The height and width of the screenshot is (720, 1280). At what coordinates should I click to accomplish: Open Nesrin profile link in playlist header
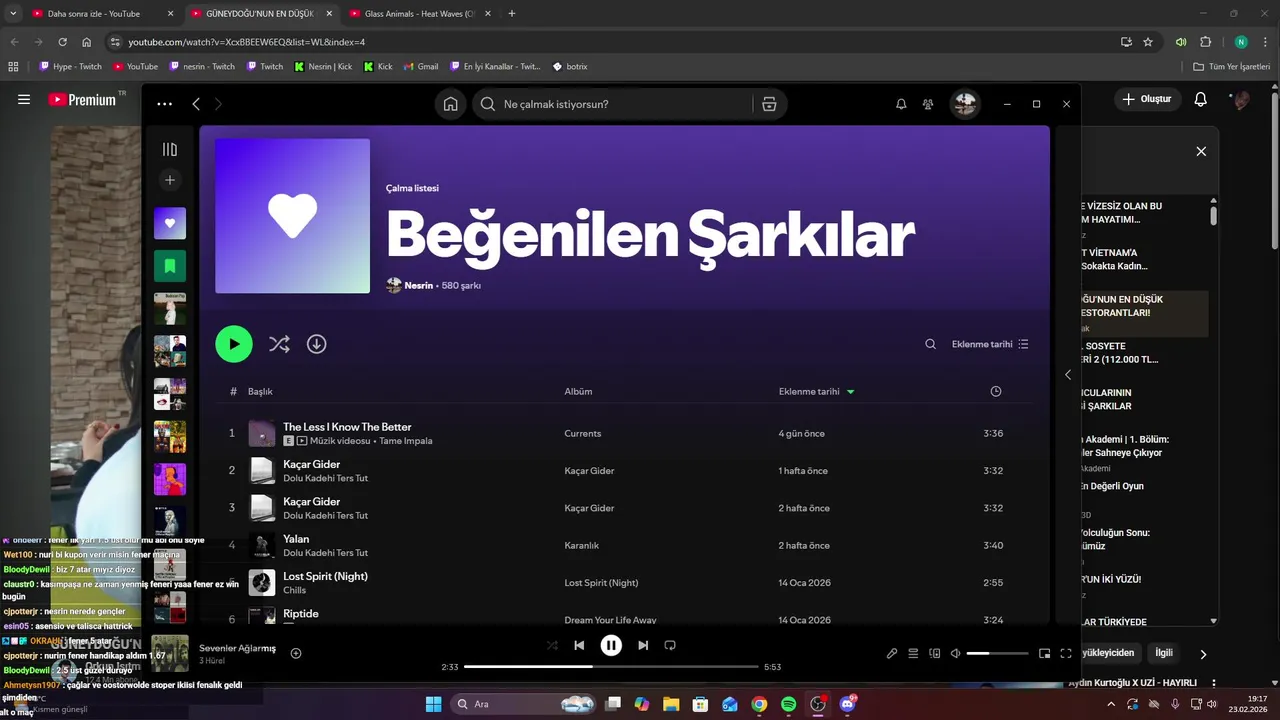click(418, 285)
